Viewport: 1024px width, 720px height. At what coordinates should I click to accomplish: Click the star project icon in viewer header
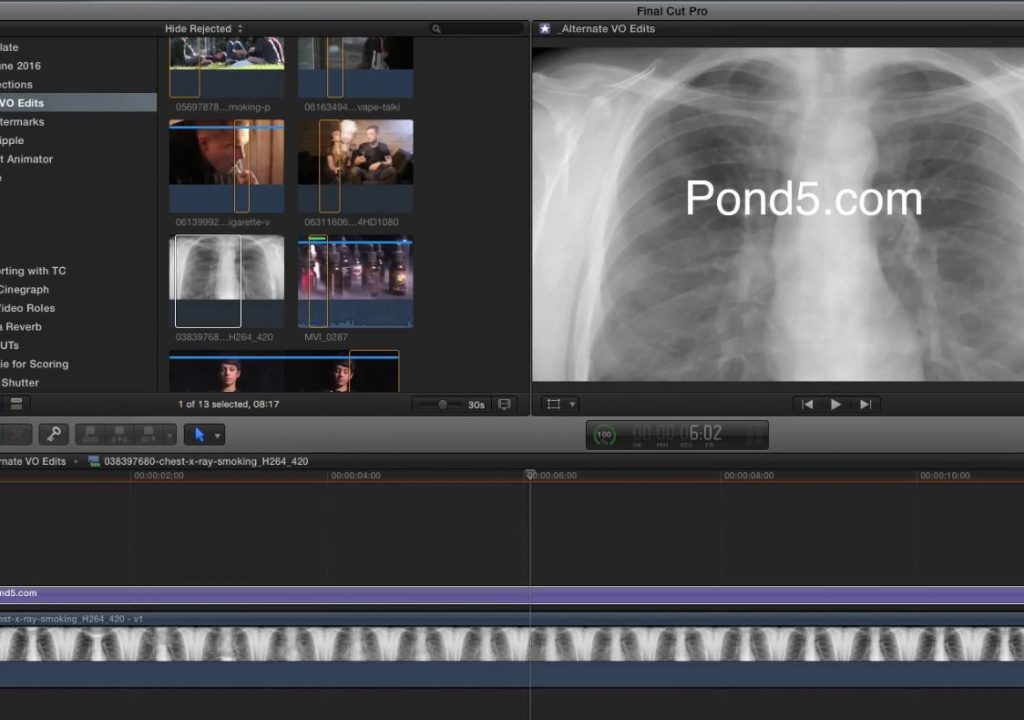click(x=545, y=29)
